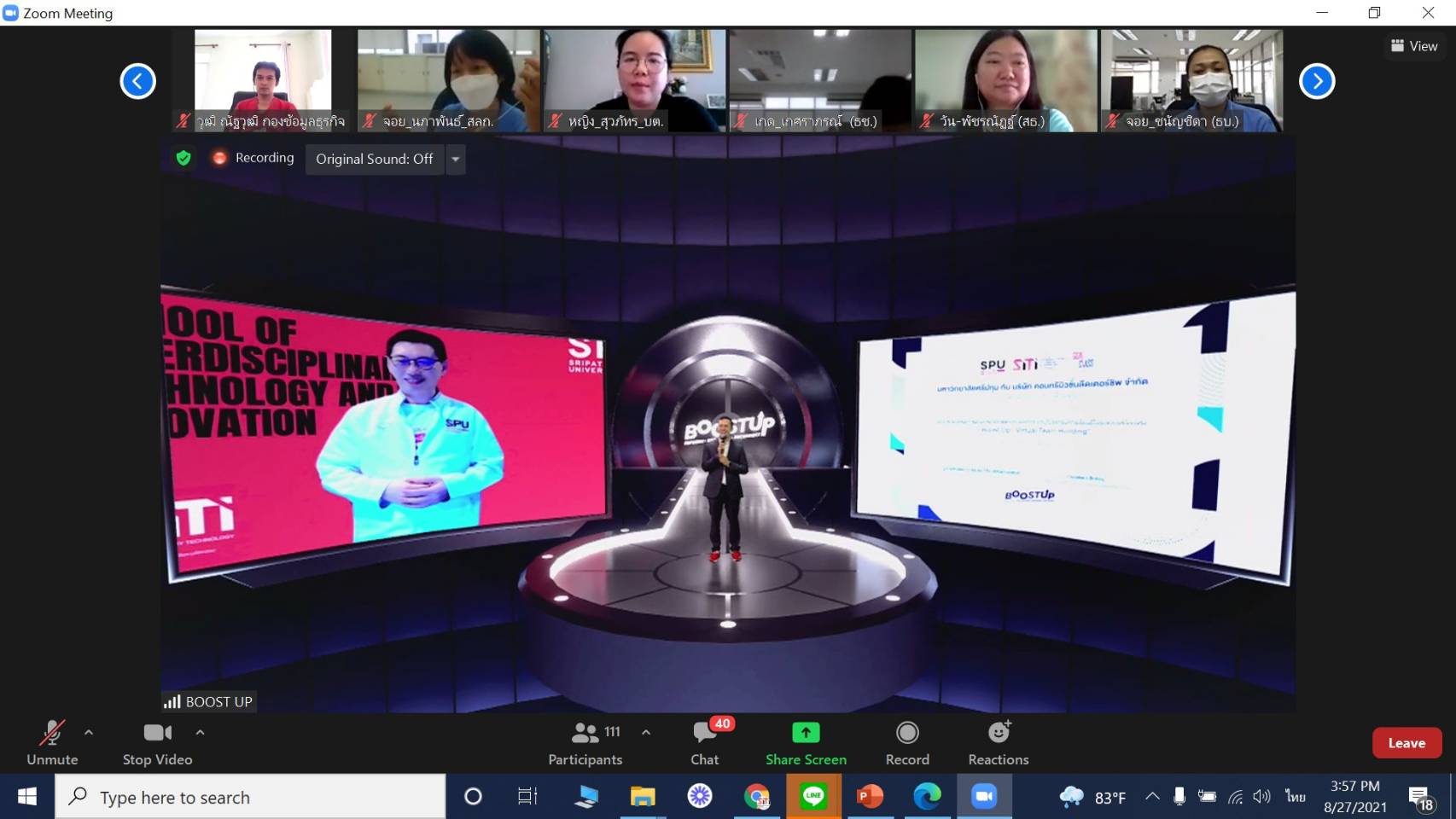Show hidden system tray icons
1456x819 pixels.
(1152, 797)
